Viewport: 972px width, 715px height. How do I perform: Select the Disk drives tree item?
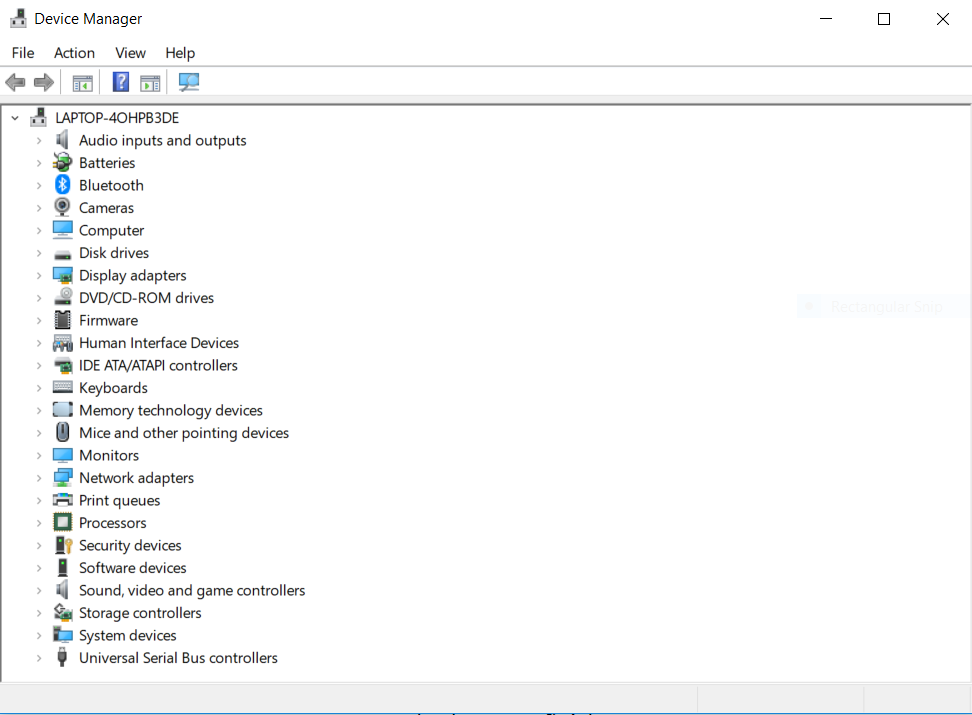[x=114, y=253]
